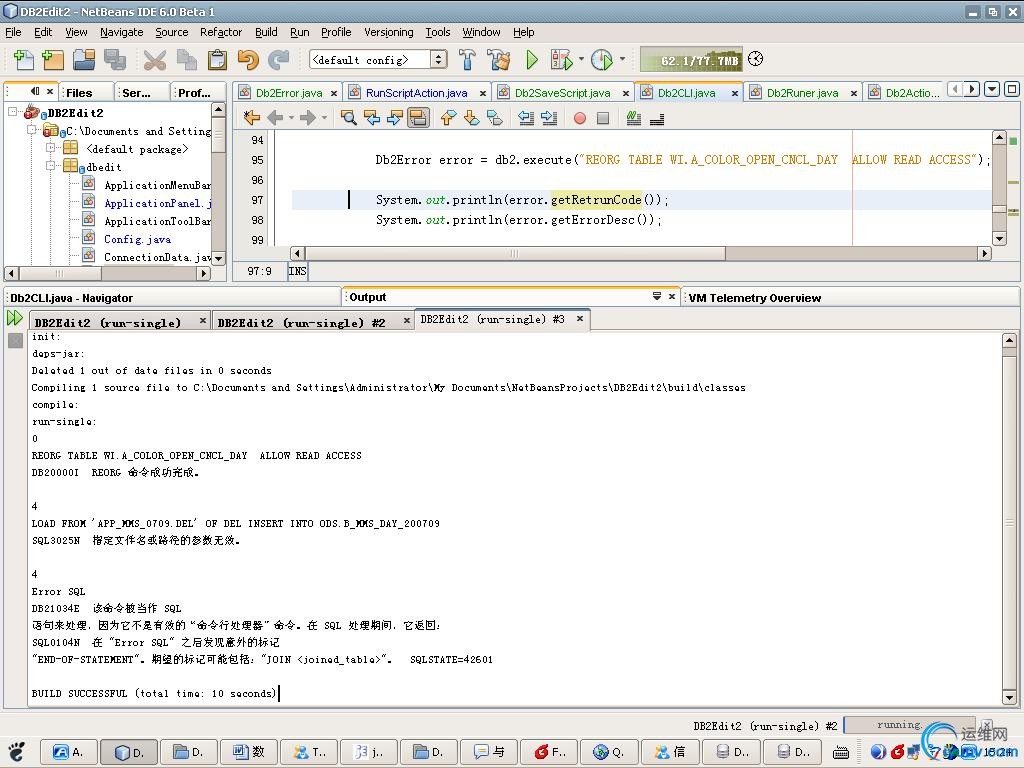This screenshot has width=1024, height=768.
Task: Click the Paste clipboard icon
Action: [217, 59]
